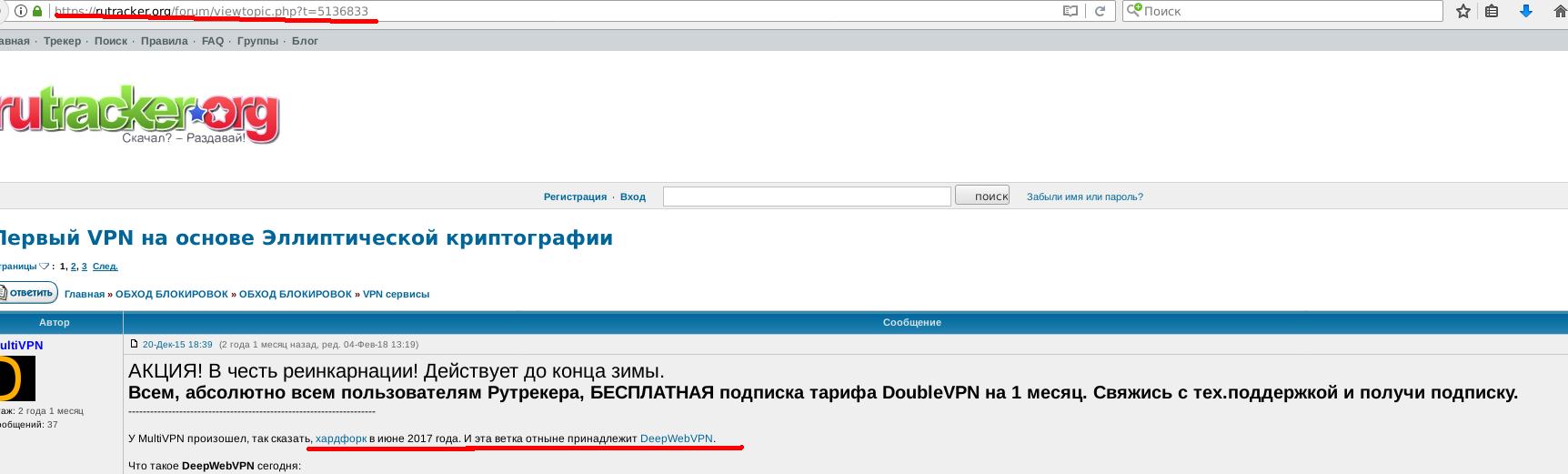Click text Стаж: 2 года 1 месяц
Screen dimensions: 1568x474
pyautogui.click(x=42, y=411)
